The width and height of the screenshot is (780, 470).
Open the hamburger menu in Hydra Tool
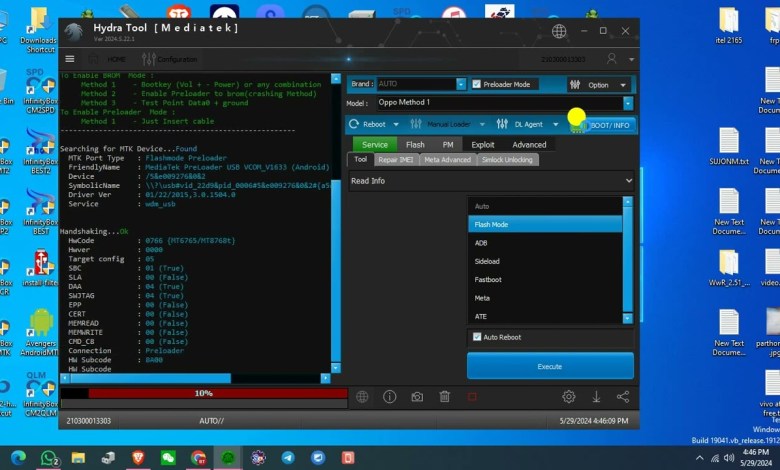click(70, 59)
